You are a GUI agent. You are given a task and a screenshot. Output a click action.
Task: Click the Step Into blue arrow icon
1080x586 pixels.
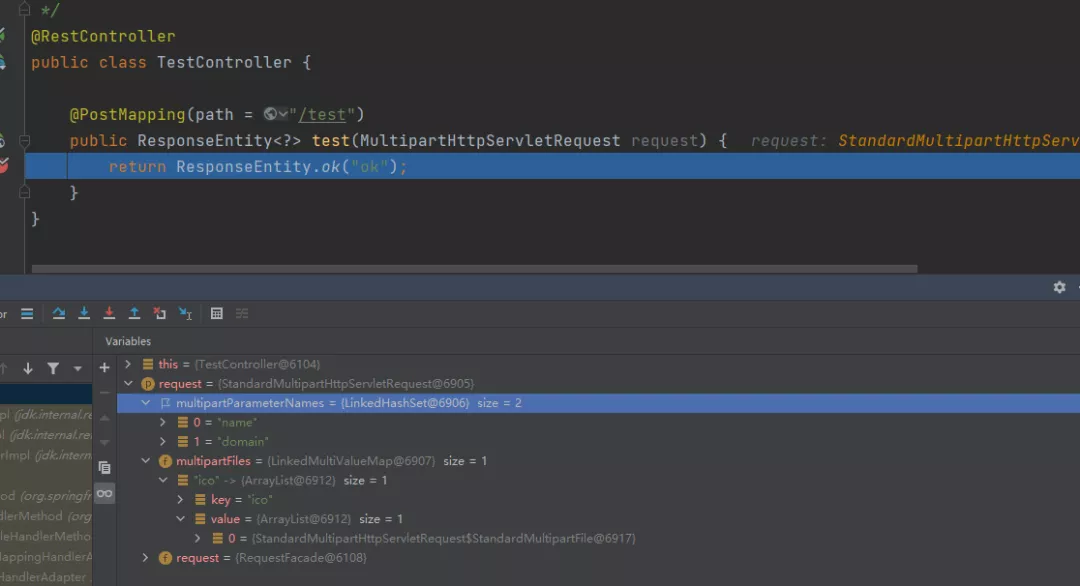83,313
